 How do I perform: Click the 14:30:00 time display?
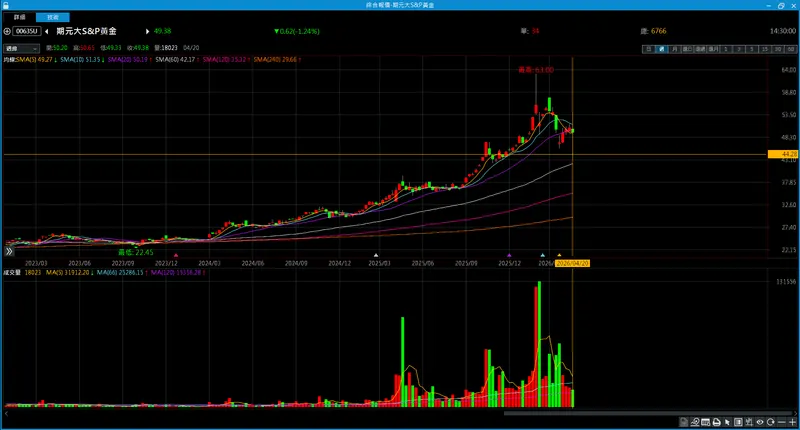pos(783,31)
